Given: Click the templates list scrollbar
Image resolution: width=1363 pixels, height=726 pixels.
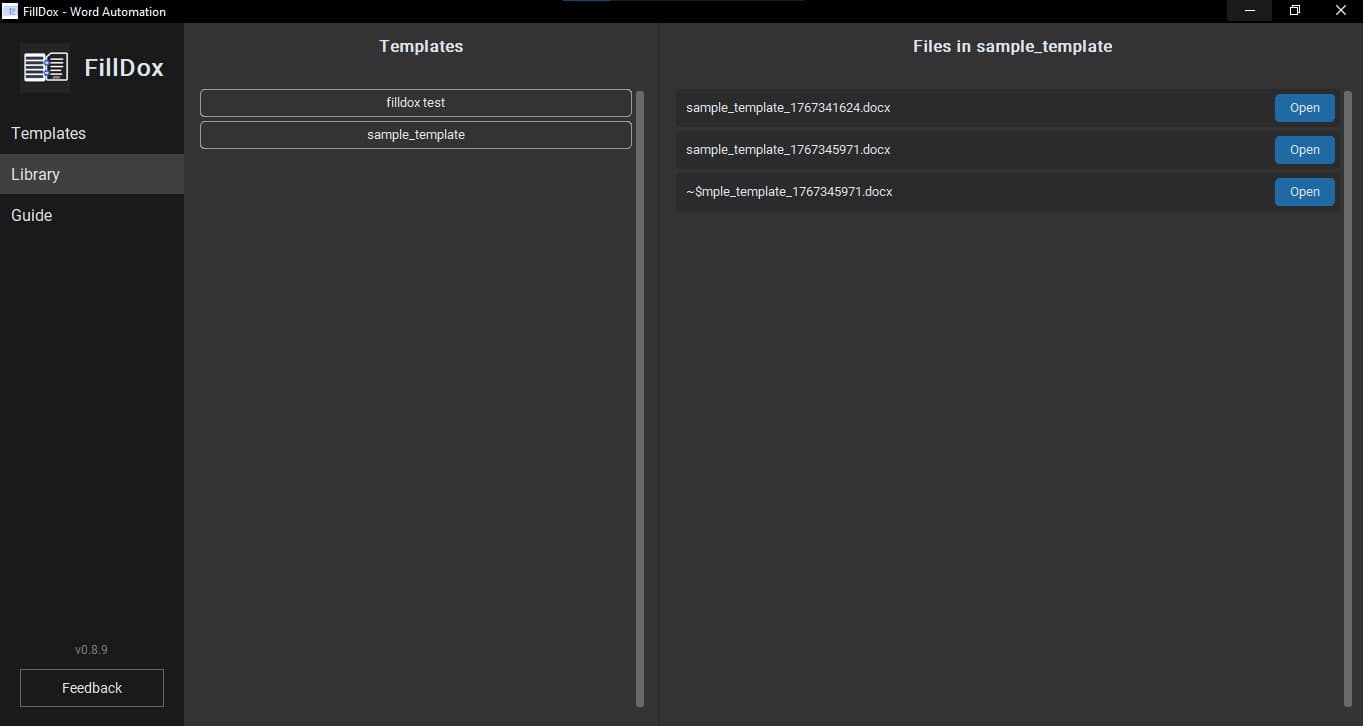Looking at the screenshot, I should [x=639, y=400].
